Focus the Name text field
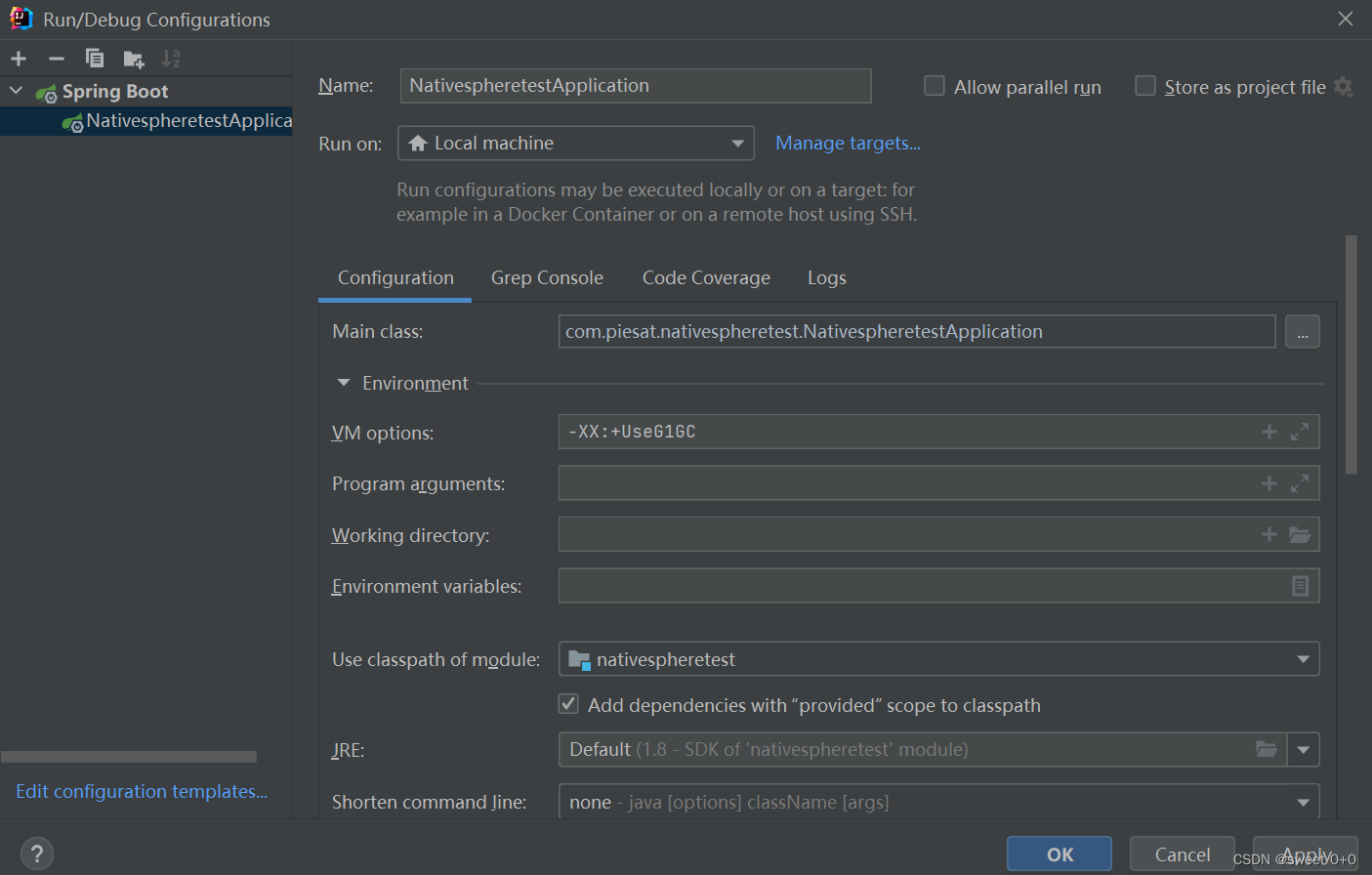Viewport: 1372px width, 875px height. click(x=636, y=86)
